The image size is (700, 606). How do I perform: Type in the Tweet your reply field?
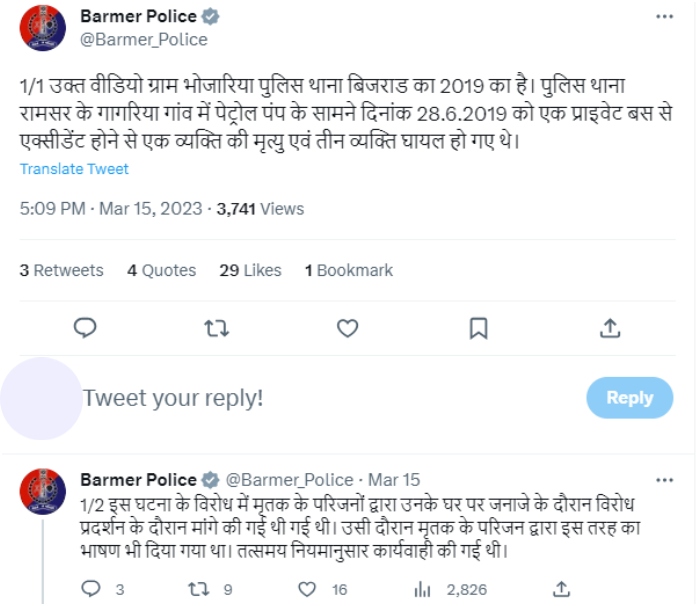tap(300, 398)
